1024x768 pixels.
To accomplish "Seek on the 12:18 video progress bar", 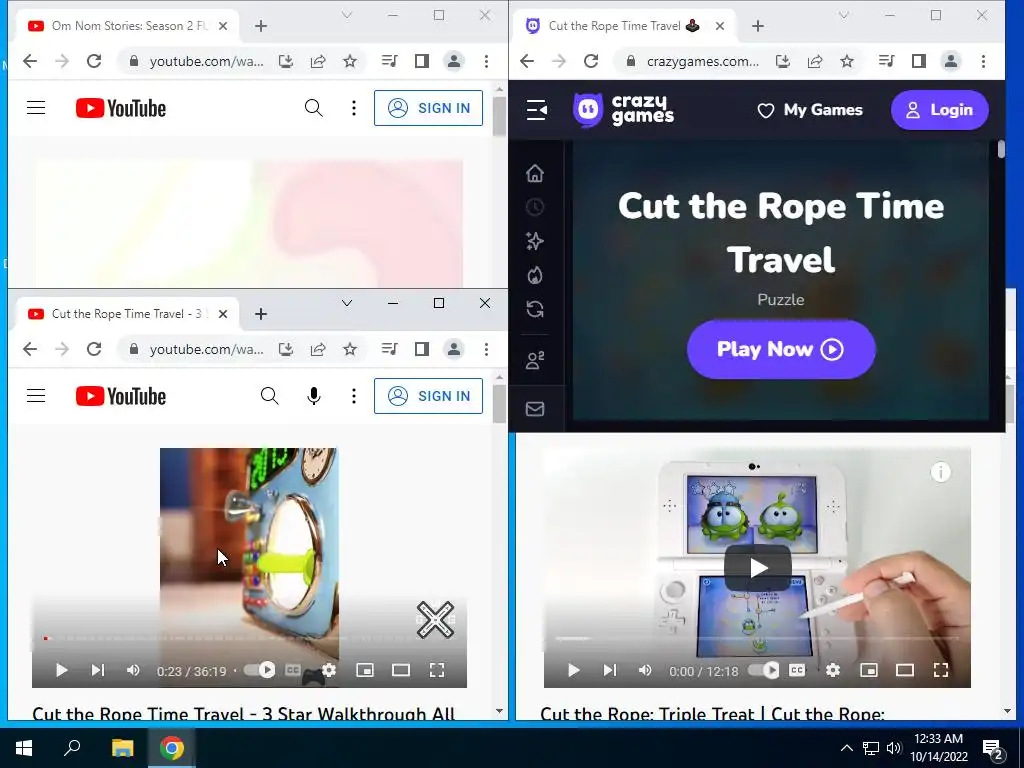I will [758, 638].
